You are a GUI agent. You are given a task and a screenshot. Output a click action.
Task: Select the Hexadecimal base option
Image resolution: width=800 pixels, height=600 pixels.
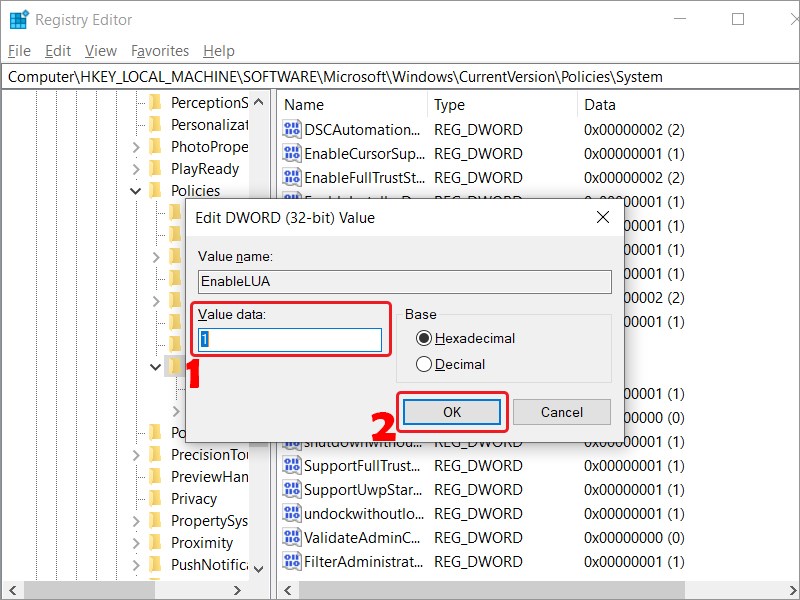pos(424,338)
